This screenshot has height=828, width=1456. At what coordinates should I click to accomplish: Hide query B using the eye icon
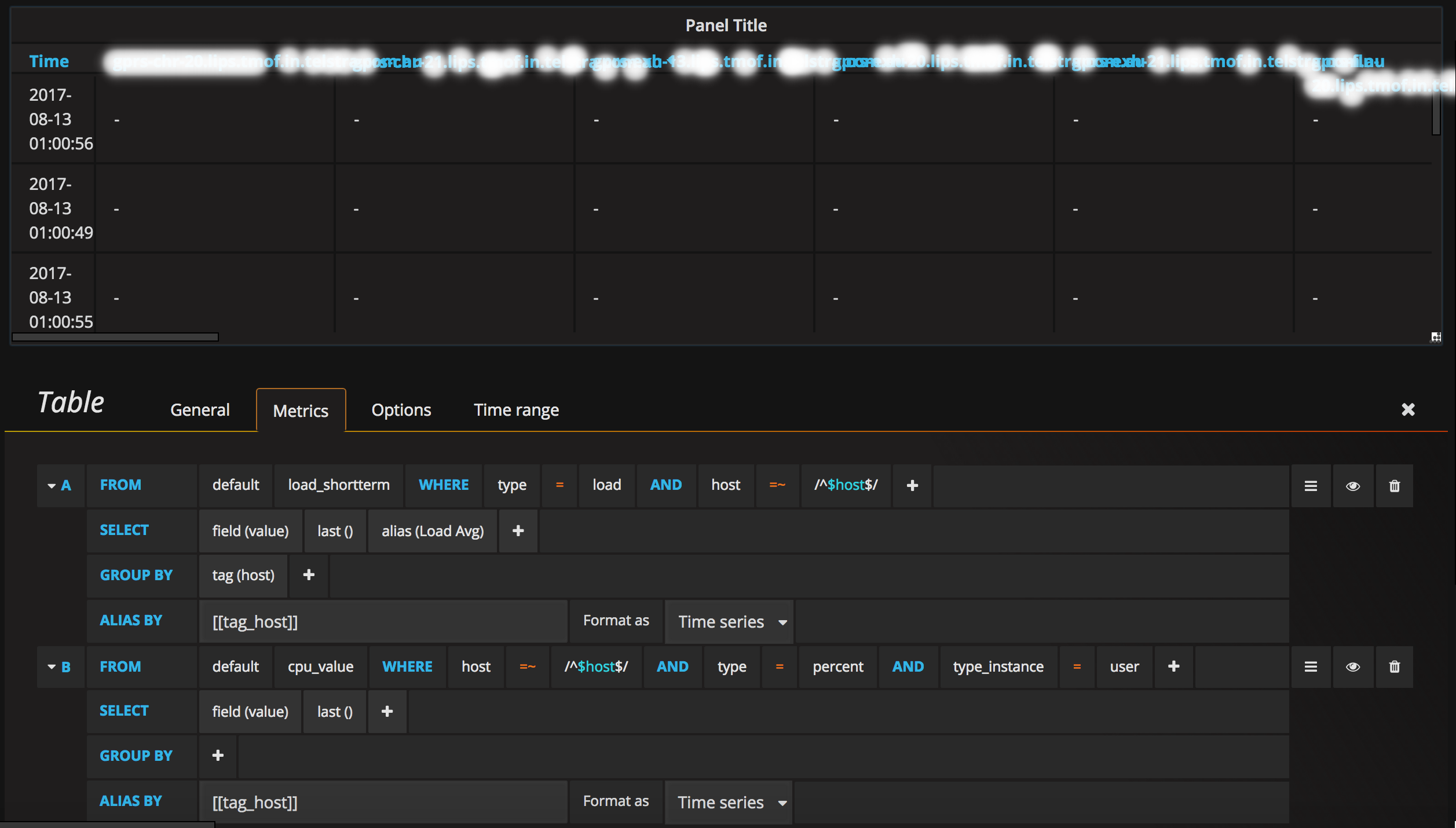point(1353,666)
